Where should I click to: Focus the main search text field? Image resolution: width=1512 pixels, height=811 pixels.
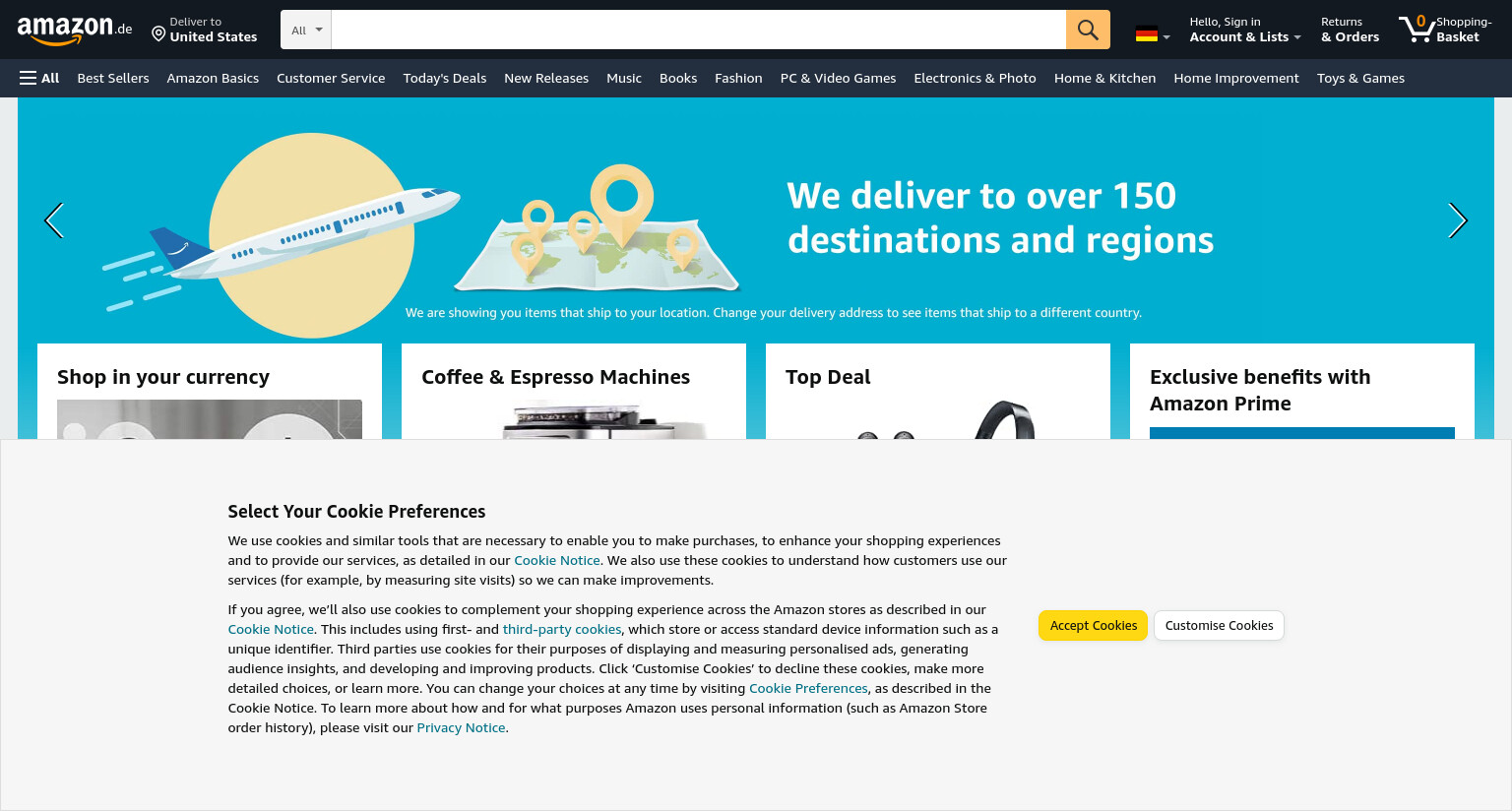pyautogui.click(x=698, y=30)
